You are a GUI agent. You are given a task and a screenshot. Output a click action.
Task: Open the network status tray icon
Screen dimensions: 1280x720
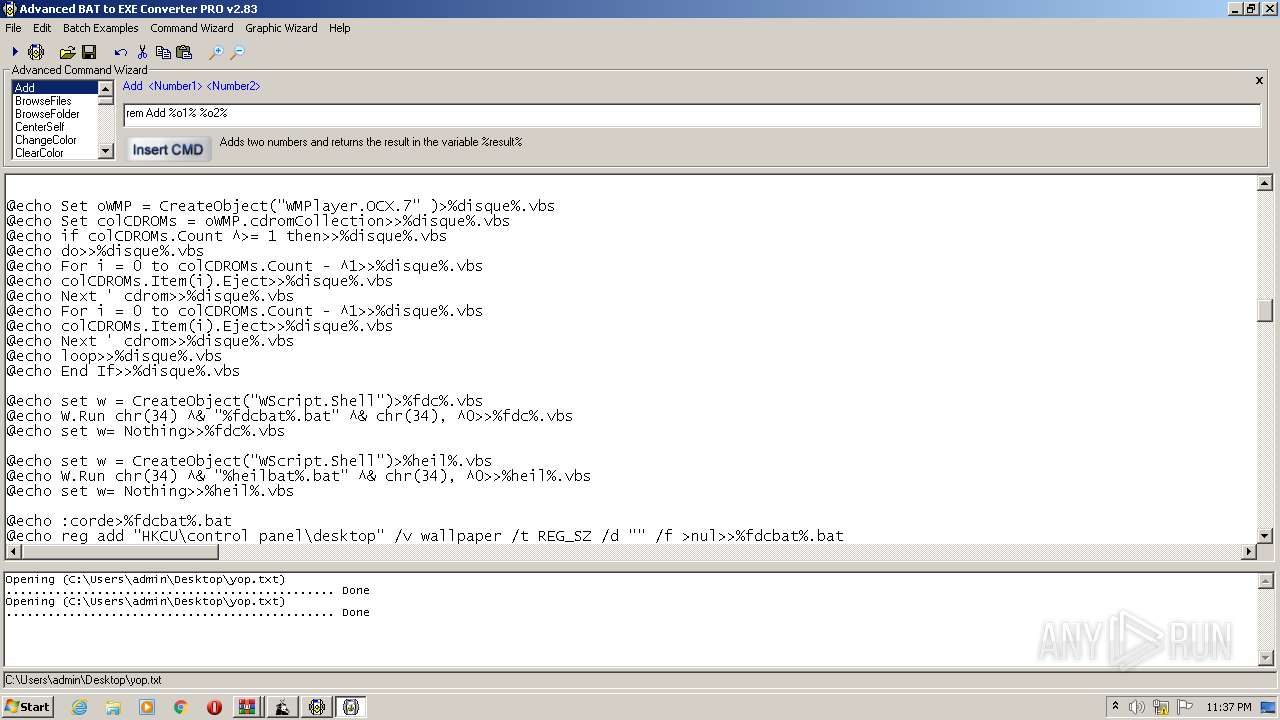pos(1163,707)
